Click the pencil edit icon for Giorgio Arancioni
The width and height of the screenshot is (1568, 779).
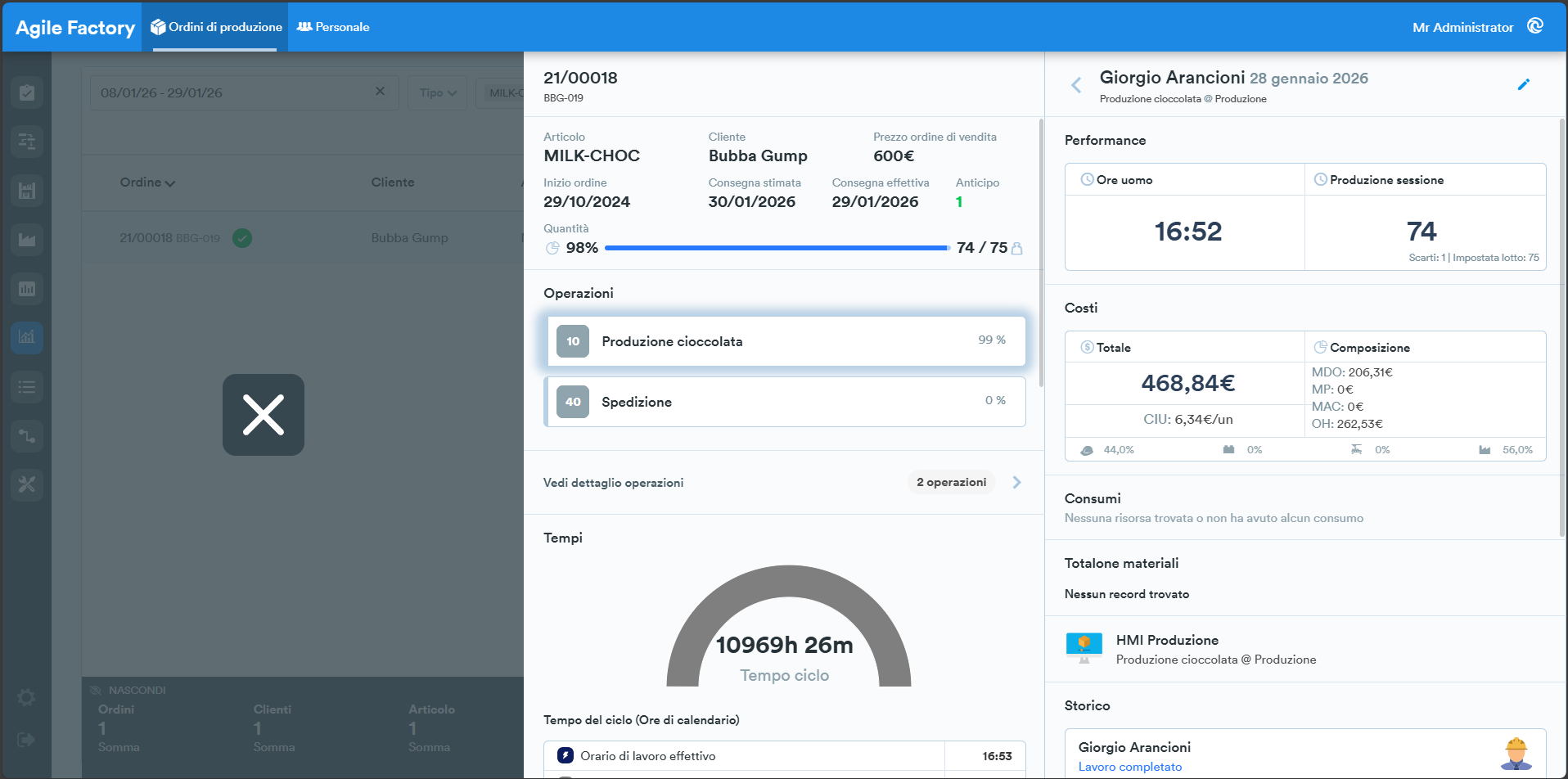pos(1524,84)
